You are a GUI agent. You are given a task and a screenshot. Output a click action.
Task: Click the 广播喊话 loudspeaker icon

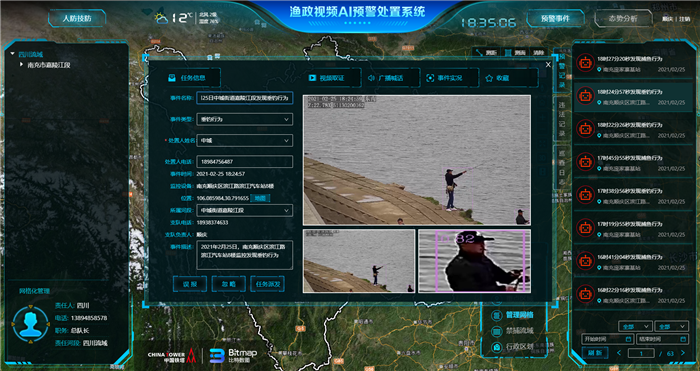pos(371,78)
